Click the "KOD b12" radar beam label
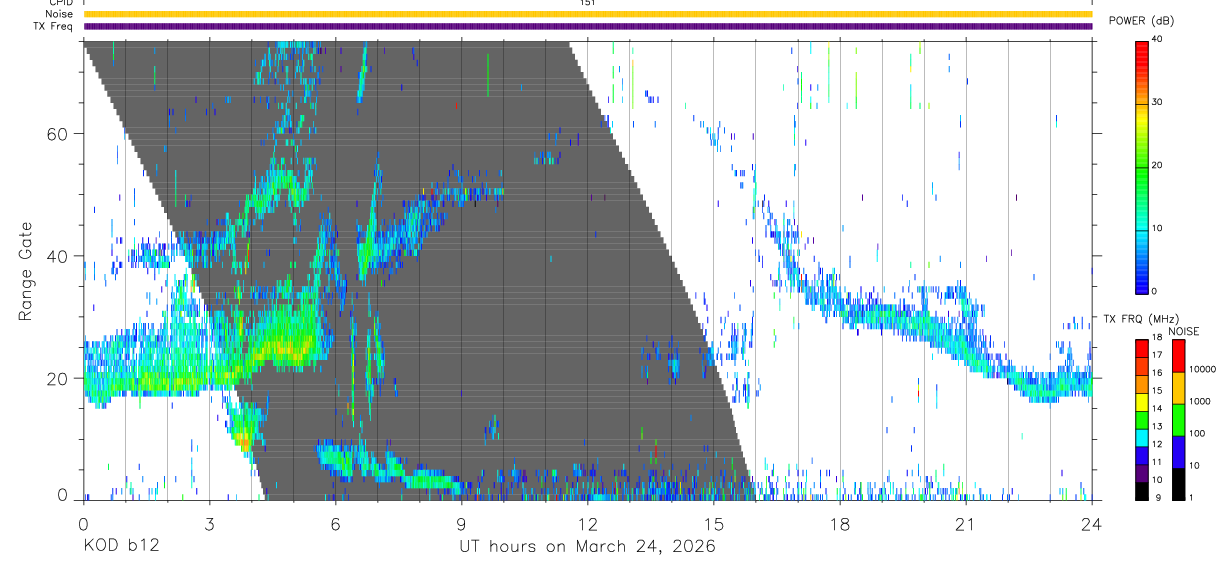 click(x=121, y=547)
